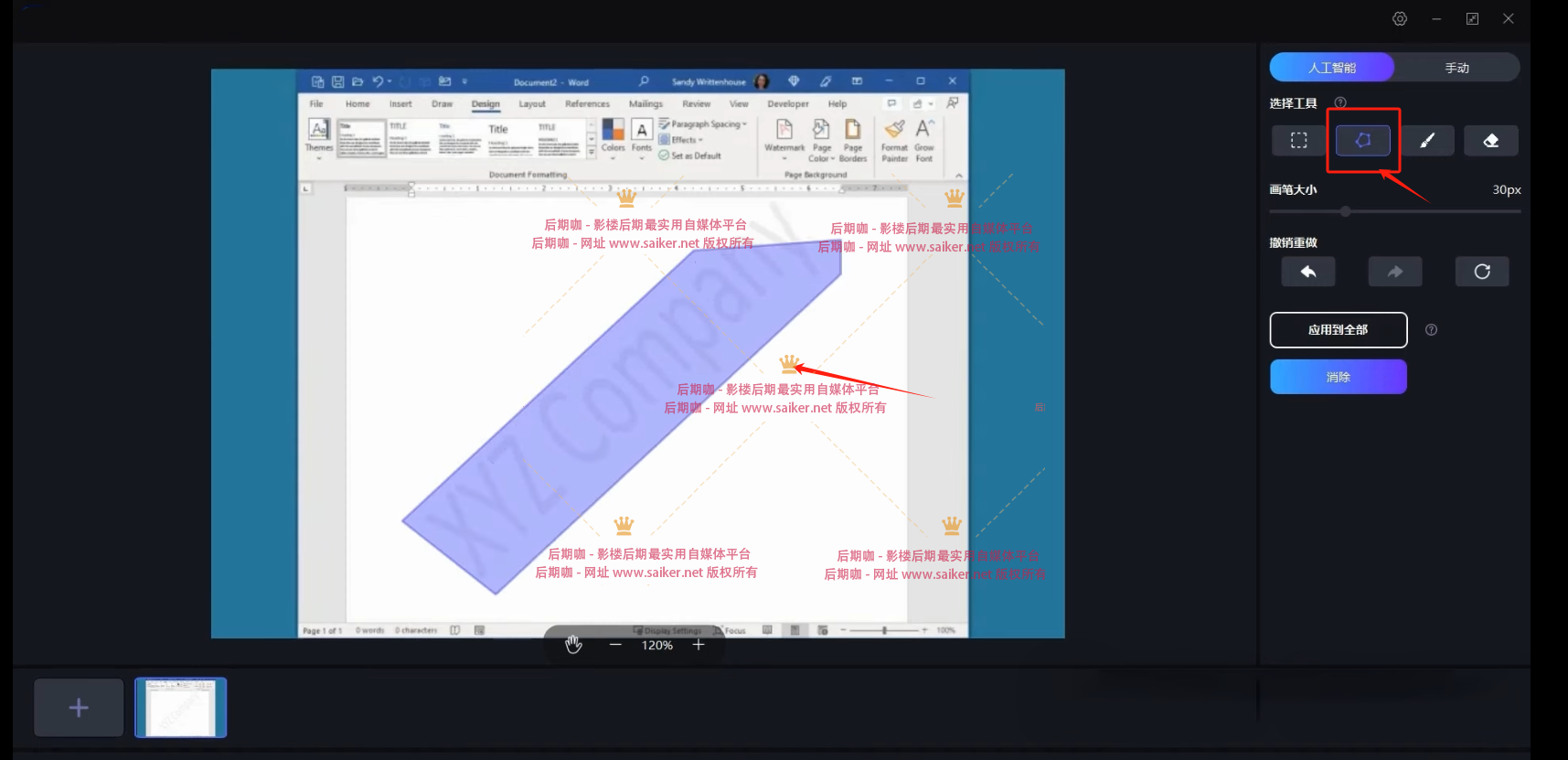Undo the last action
The width and height of the screenshot is (1568, 760).
coord(1308,272)
